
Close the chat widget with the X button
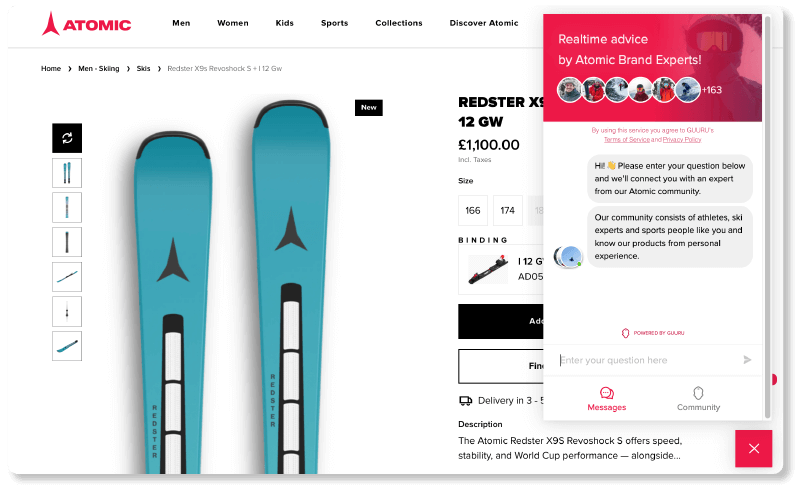click(753, 448)
